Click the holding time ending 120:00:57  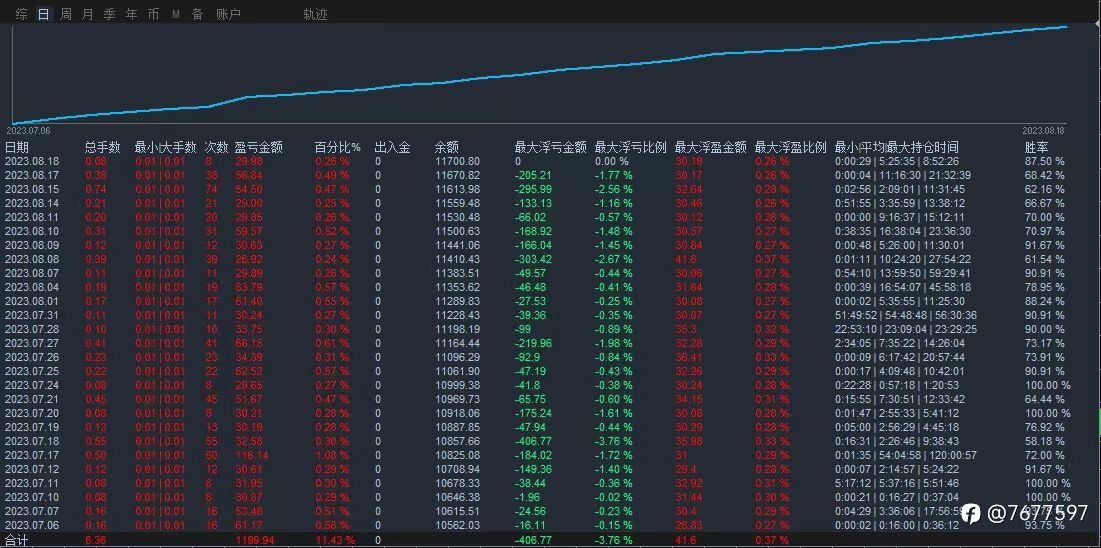click(x=906, y=455)
